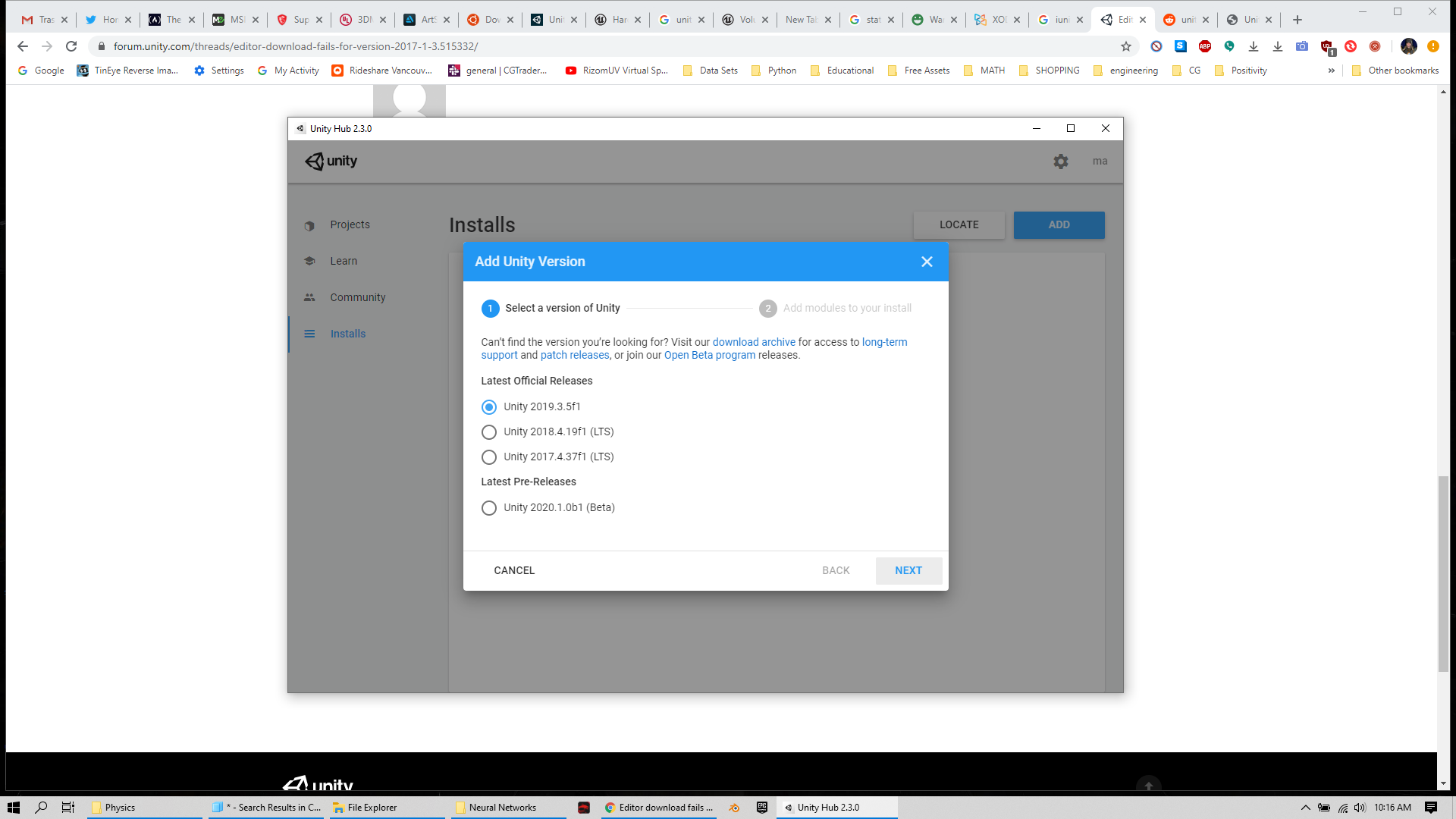Viewport: 1456px width, 819px height.
Task: Close the Add Unity Version dialog
Action: tap(927, 262)
